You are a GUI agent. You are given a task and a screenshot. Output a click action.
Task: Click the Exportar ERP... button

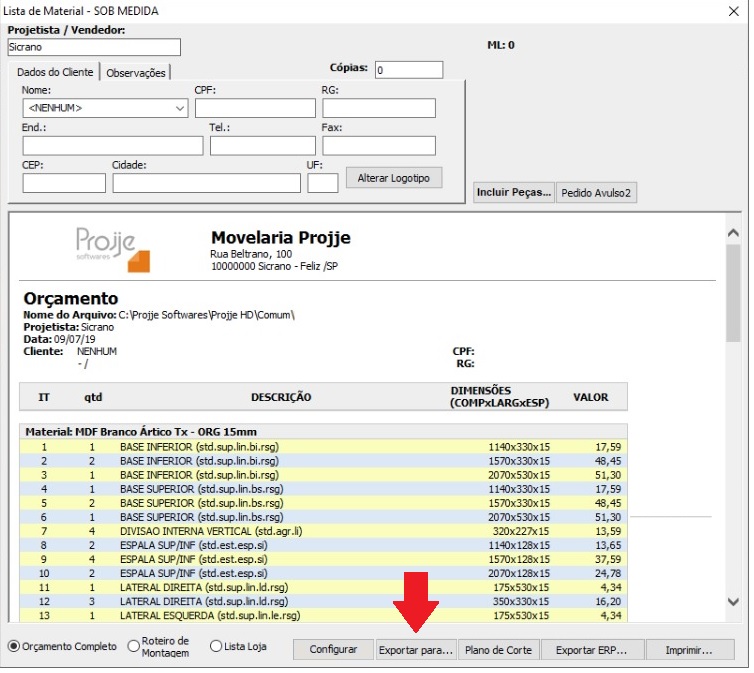click(590, 650)
